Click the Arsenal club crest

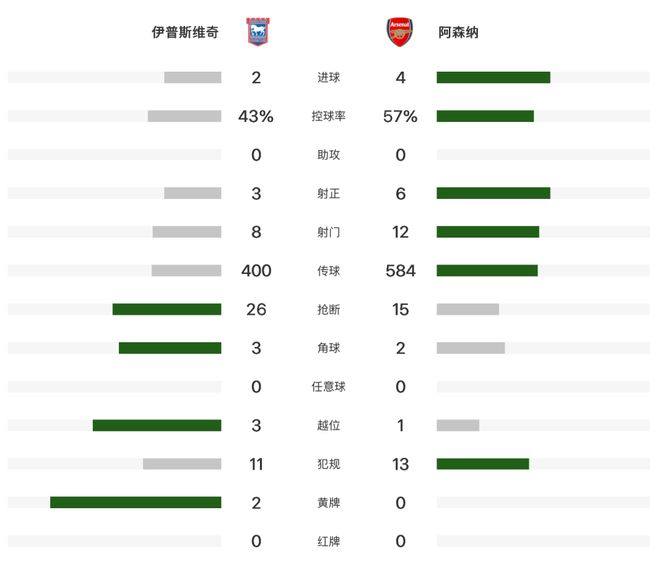click(399, 32)
